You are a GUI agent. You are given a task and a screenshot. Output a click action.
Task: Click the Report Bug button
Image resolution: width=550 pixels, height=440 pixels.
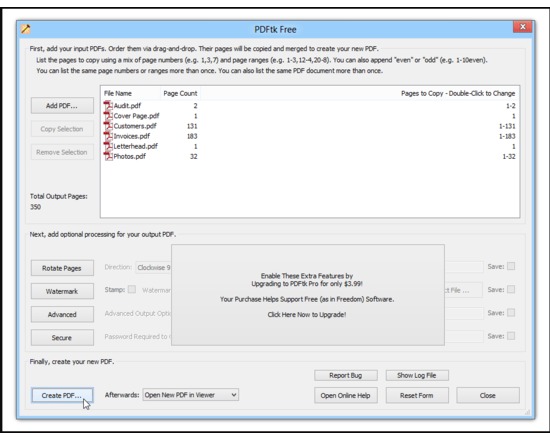(346, 375)
